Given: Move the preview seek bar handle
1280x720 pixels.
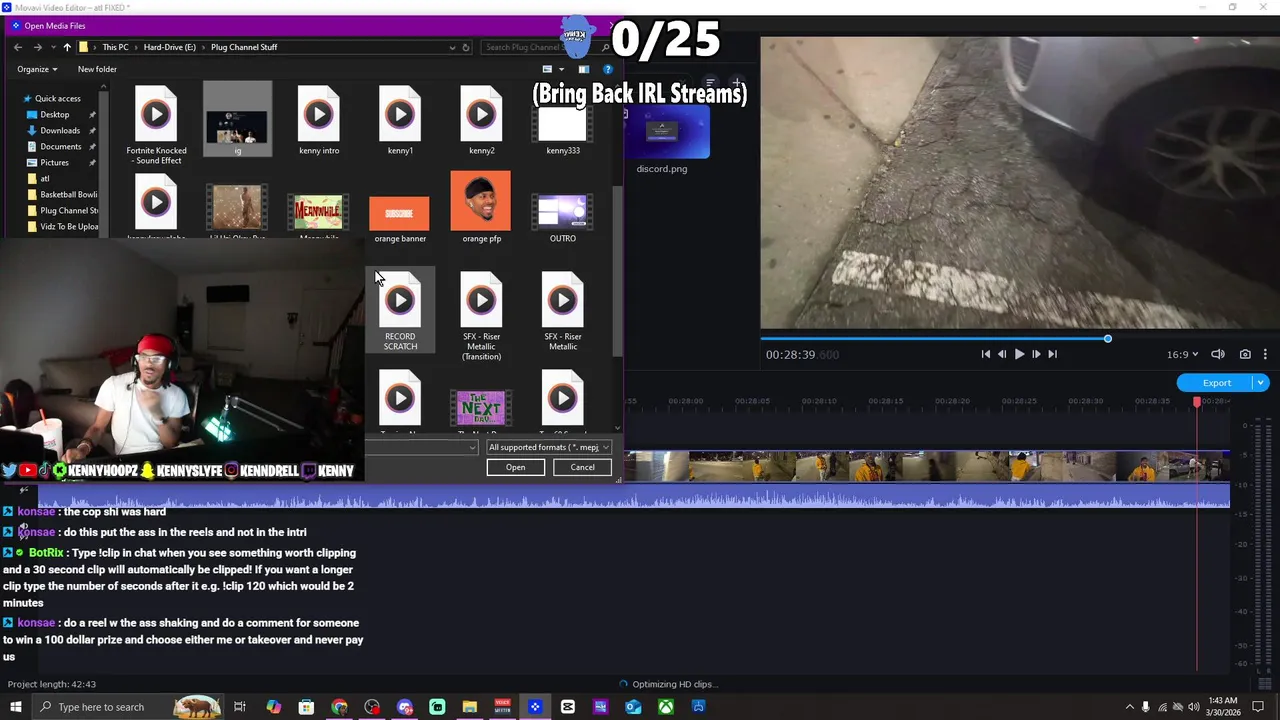Looking at the screenshot, I should [1107, 339].
